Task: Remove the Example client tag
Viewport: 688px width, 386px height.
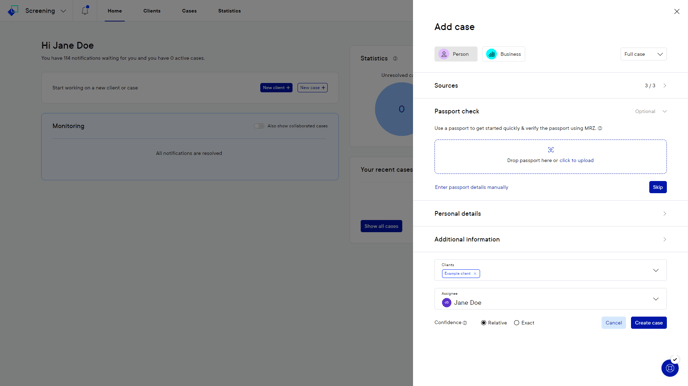Action: click(x=475, y=274)
